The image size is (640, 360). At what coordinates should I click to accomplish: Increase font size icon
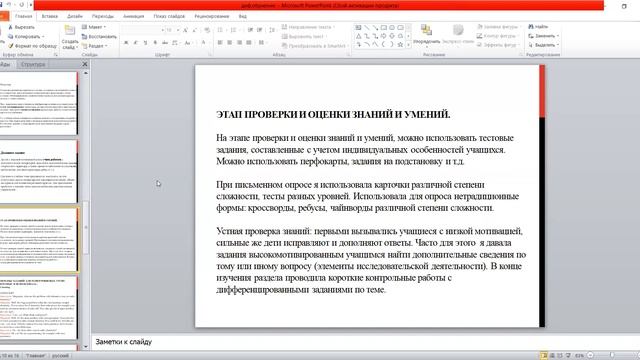coord(185,30)
